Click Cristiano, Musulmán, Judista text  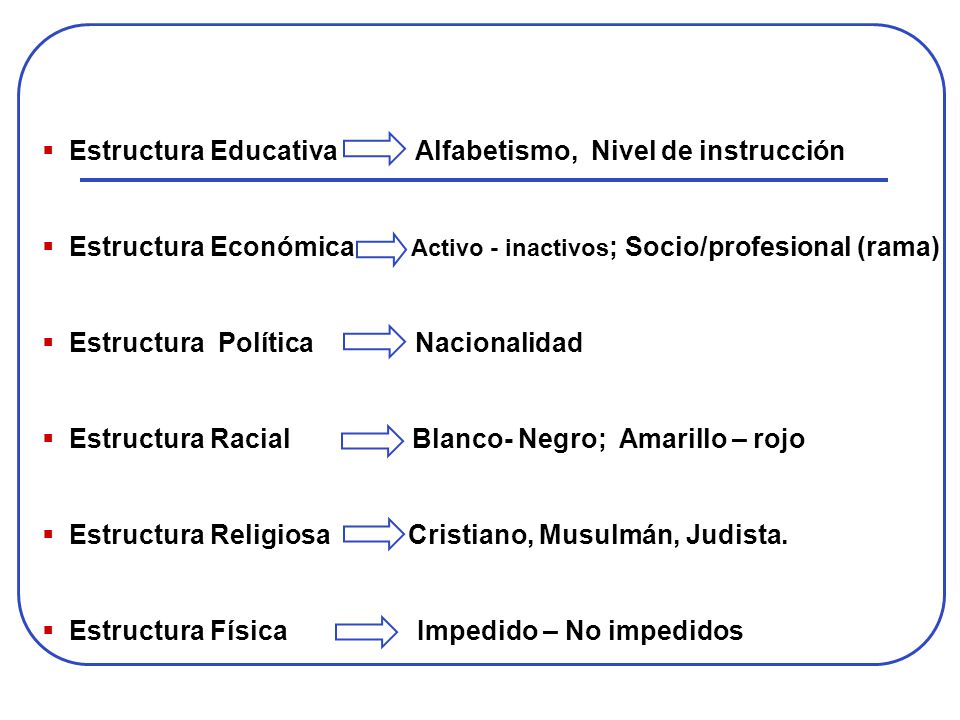pos(596,534)
